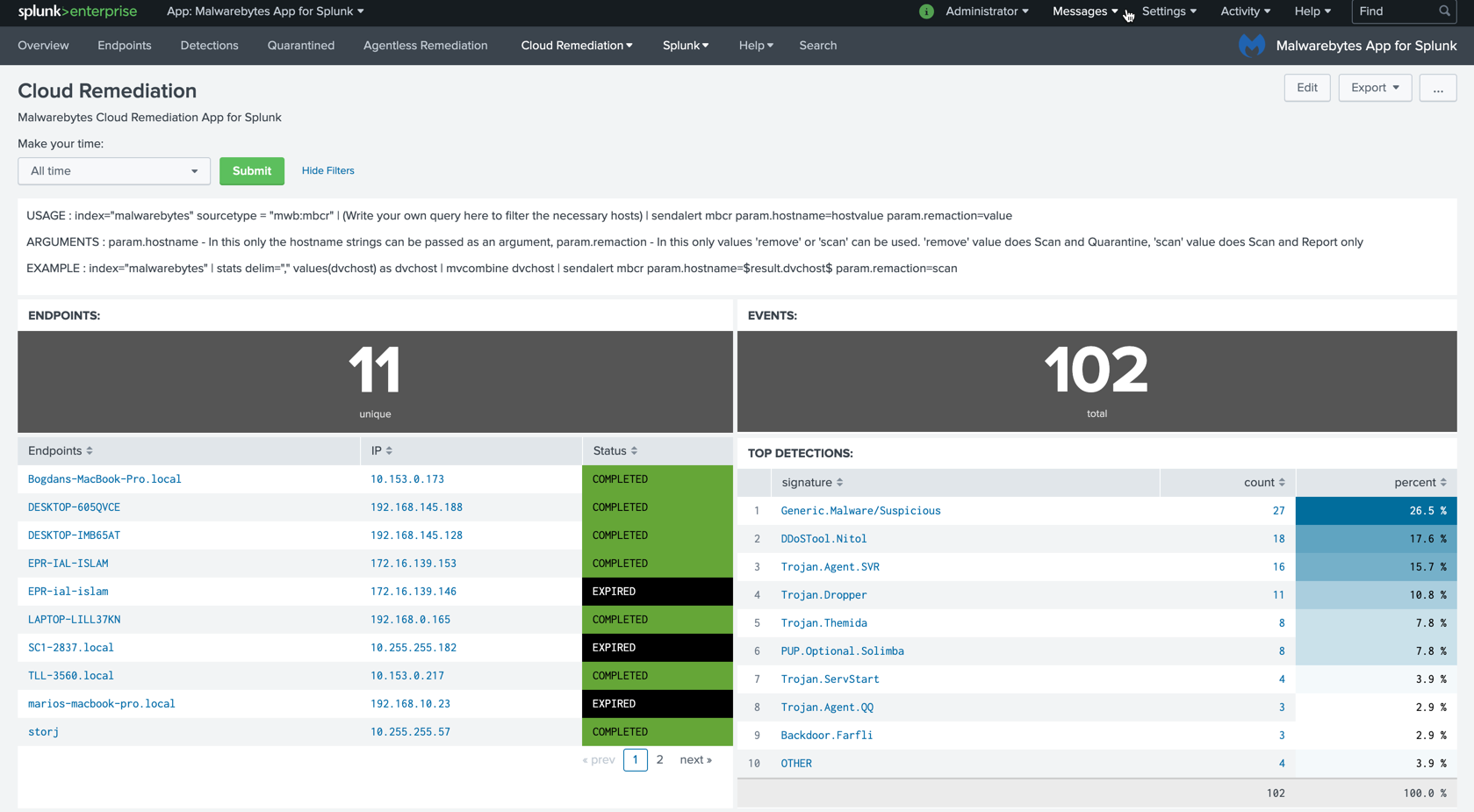
Task: Click the 11 unique endpoints panel
Action: [375, 382]
